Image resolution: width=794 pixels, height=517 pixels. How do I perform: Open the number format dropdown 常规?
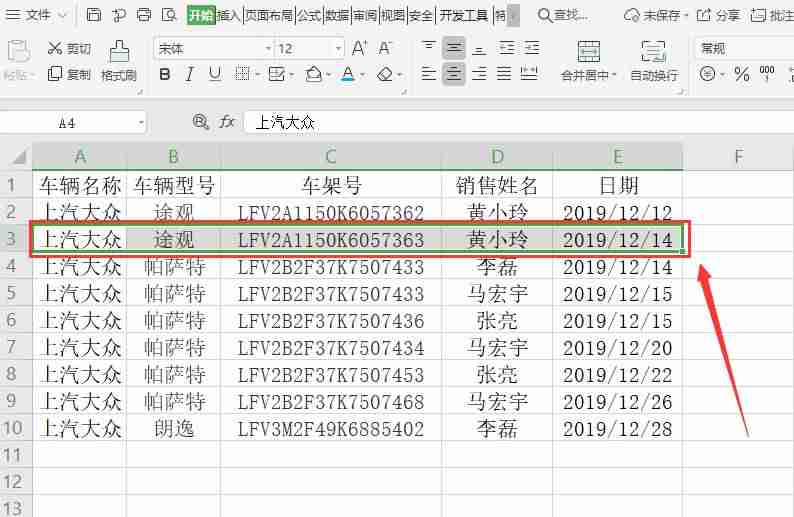click(743, 49)
